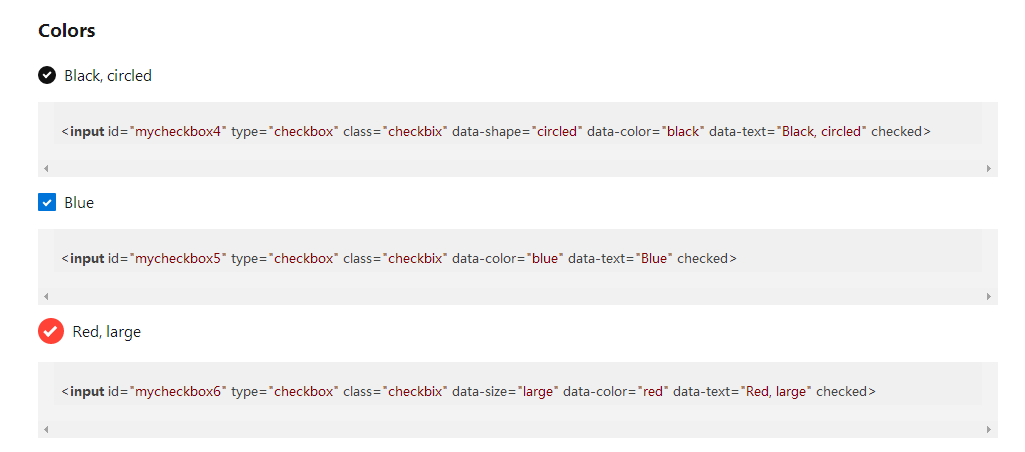Click the data-size "large" value in code
The image size is (1025, 452).
(538, 392)
